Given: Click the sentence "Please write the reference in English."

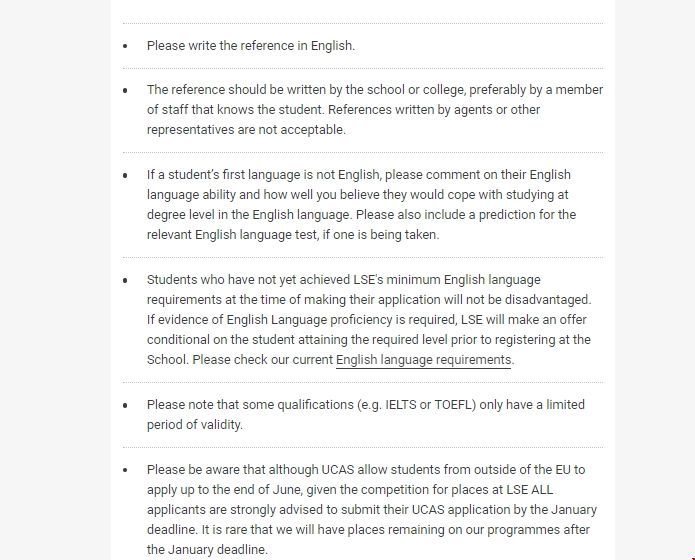Looking at the screenshot, I should pos(250,45).
